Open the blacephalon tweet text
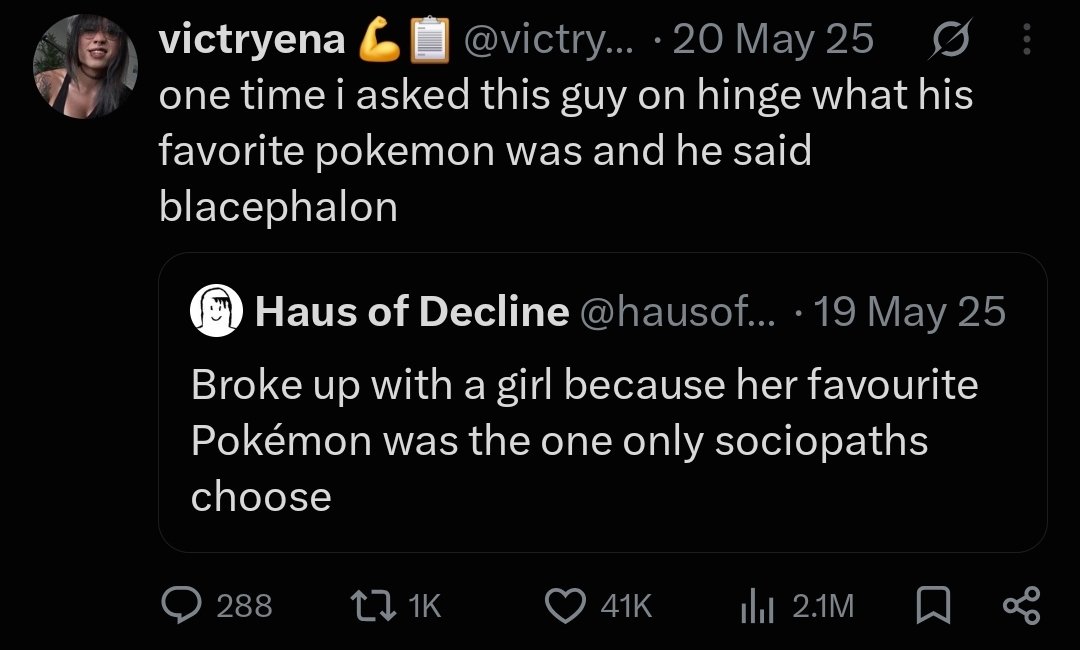Viewport: 1080px width, 650px height. pos(565,151)
